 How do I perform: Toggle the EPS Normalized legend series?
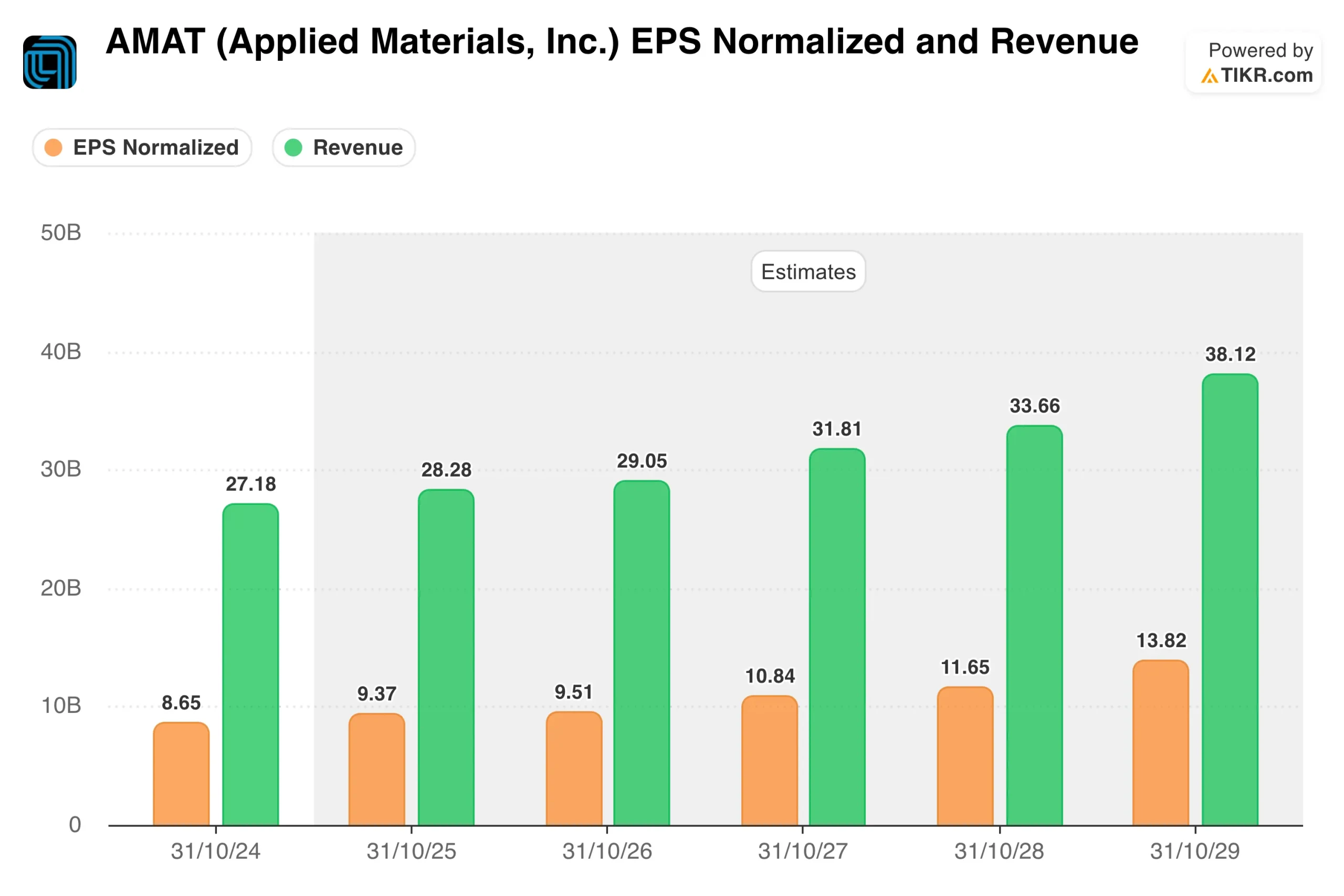pyautogui.click(x=142, y=147)
